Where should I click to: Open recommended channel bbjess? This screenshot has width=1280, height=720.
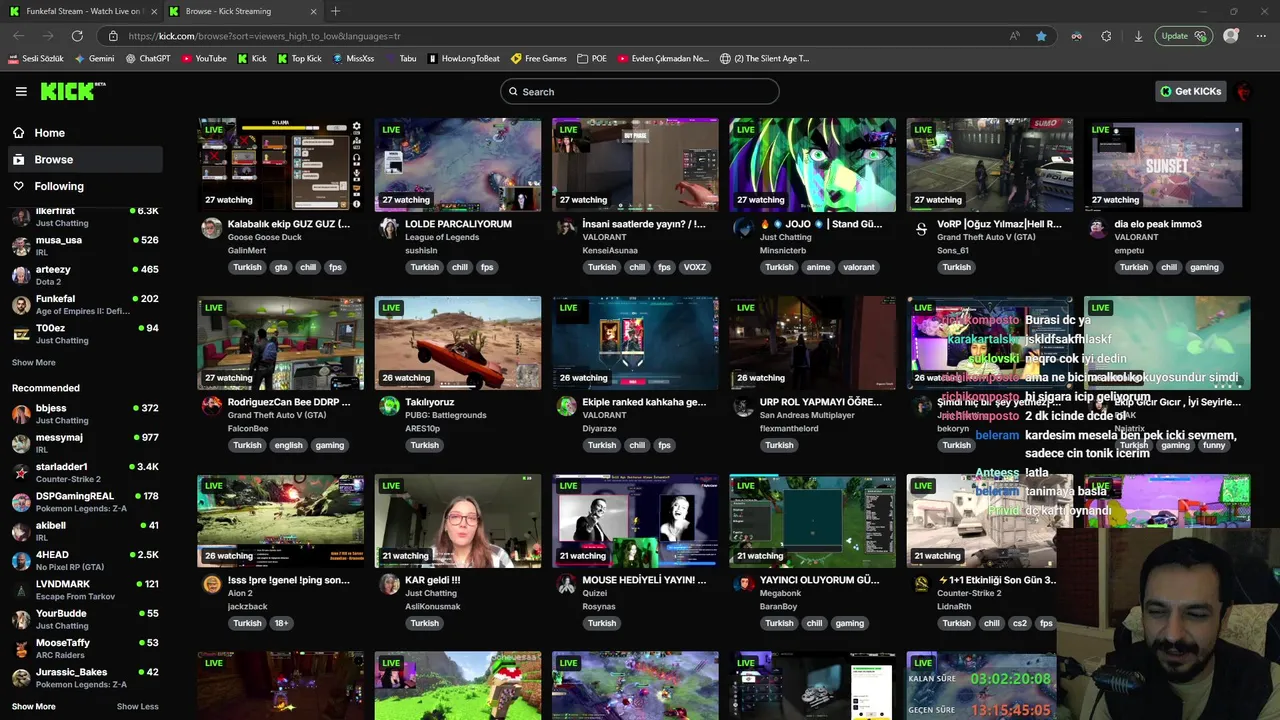click(x=84, y=414)
